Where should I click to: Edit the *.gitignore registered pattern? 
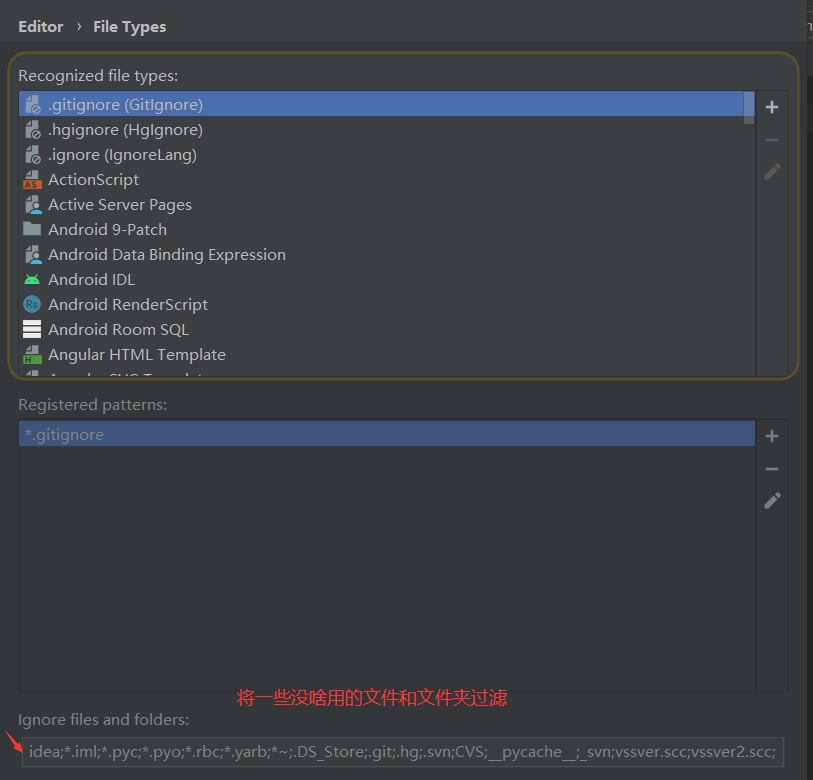pyautogui.click(x=772, y=500)
